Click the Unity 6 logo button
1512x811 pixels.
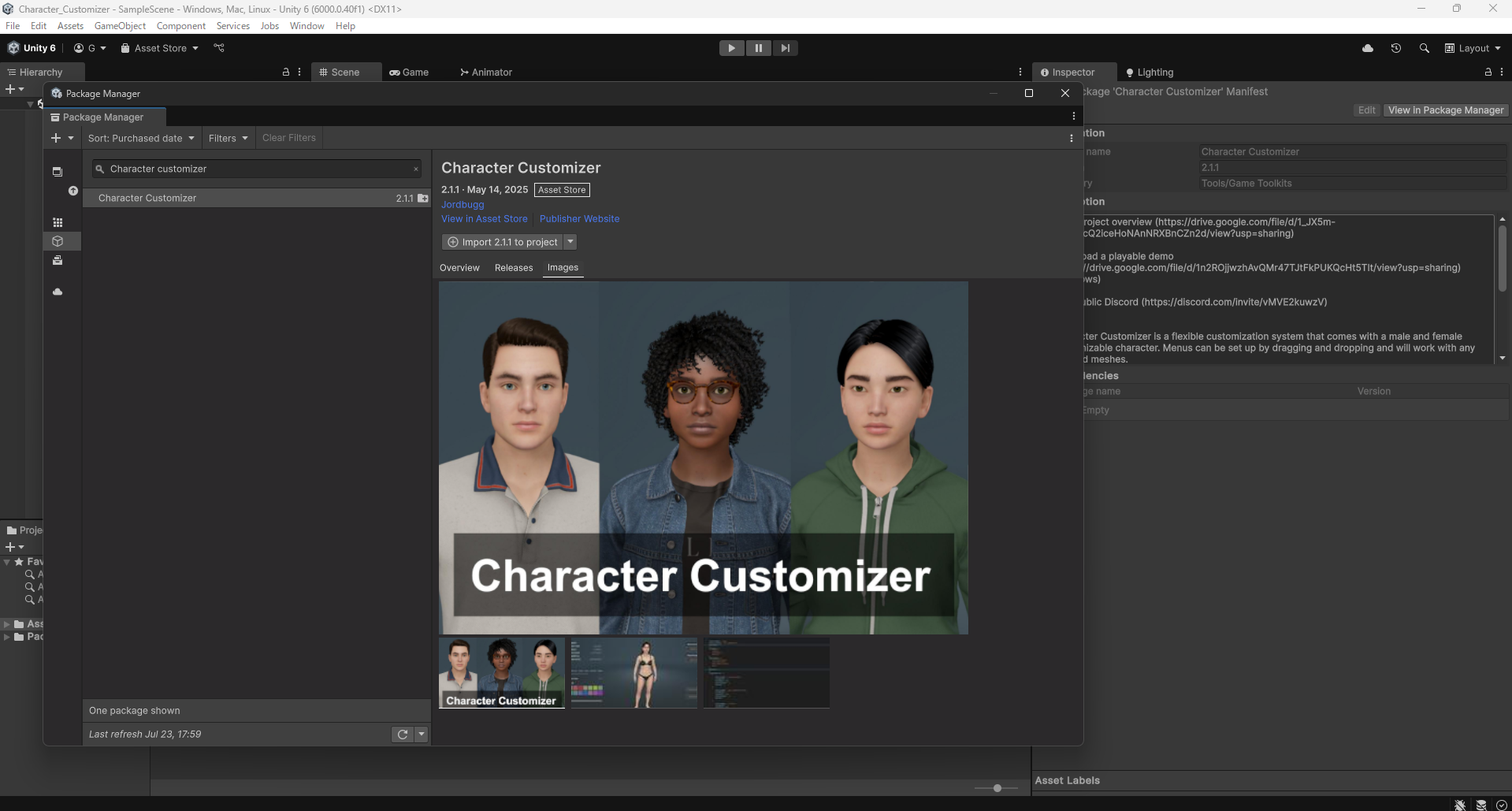32,48
